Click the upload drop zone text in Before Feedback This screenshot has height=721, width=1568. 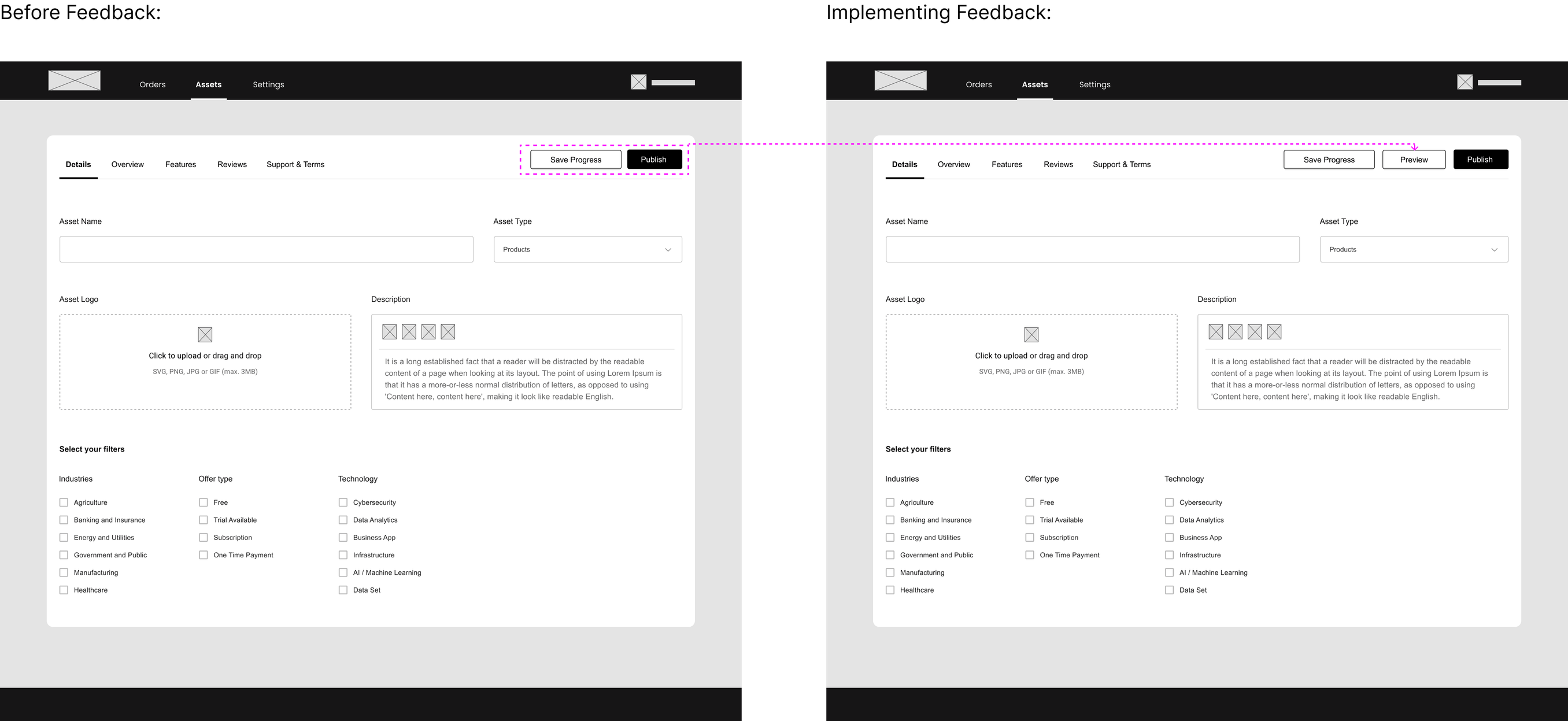[205, 356]
